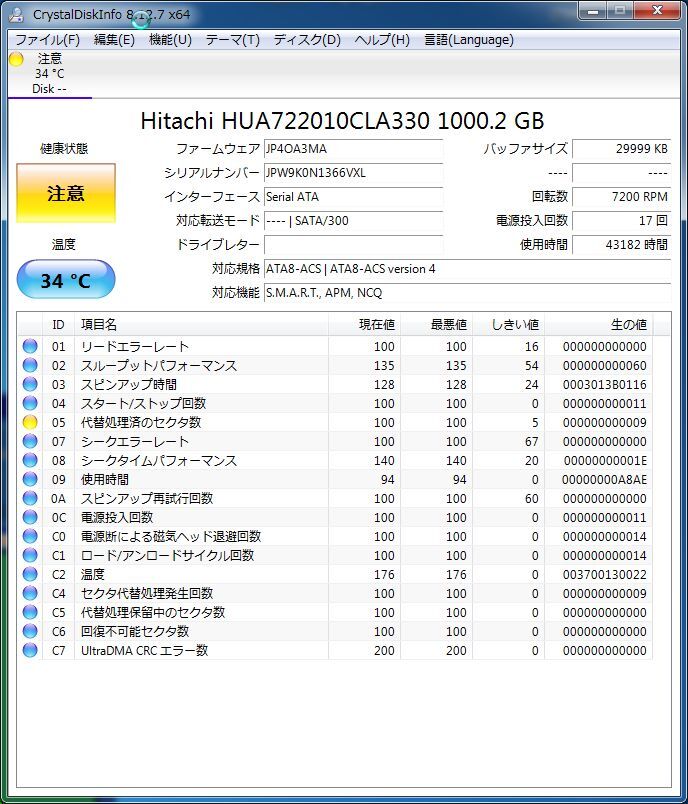
Task: Select the UltraDMA CRC エラー数 row name
Action: tap(145, 650)
